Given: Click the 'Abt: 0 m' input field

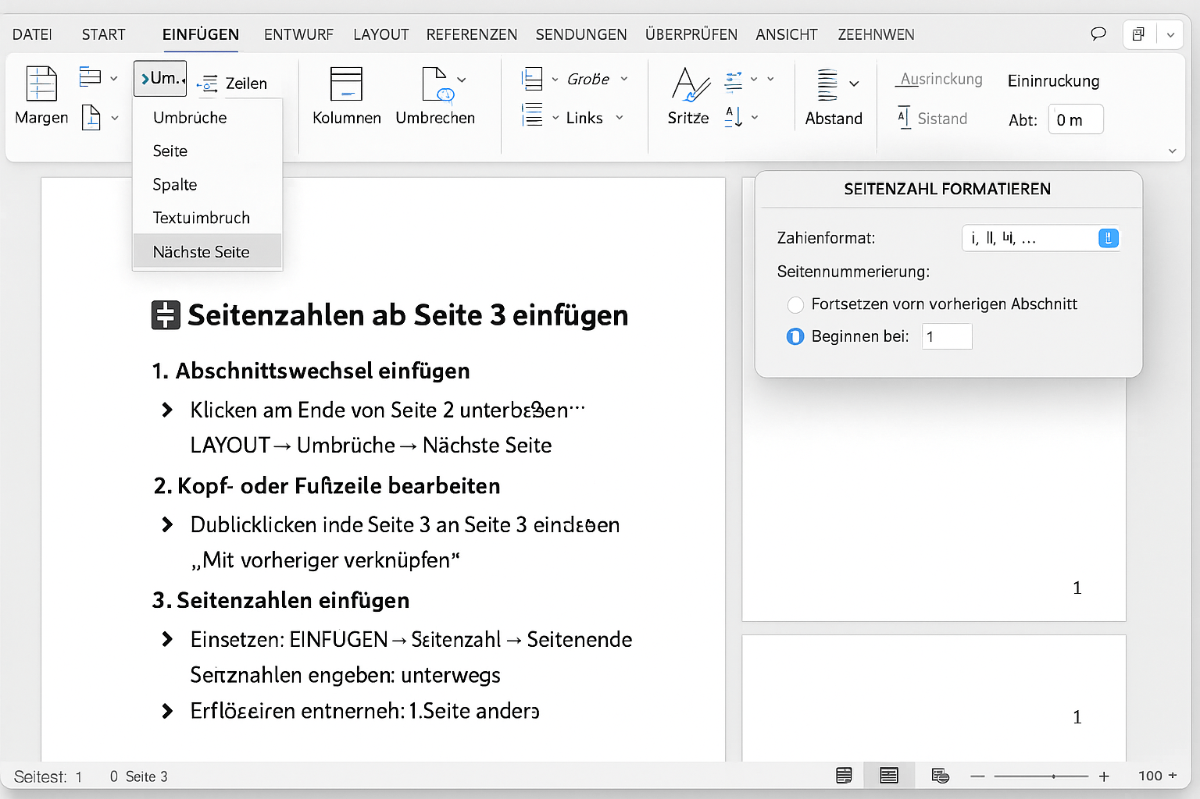Looking at the screenshot, I should click(x=1075, y=118).
